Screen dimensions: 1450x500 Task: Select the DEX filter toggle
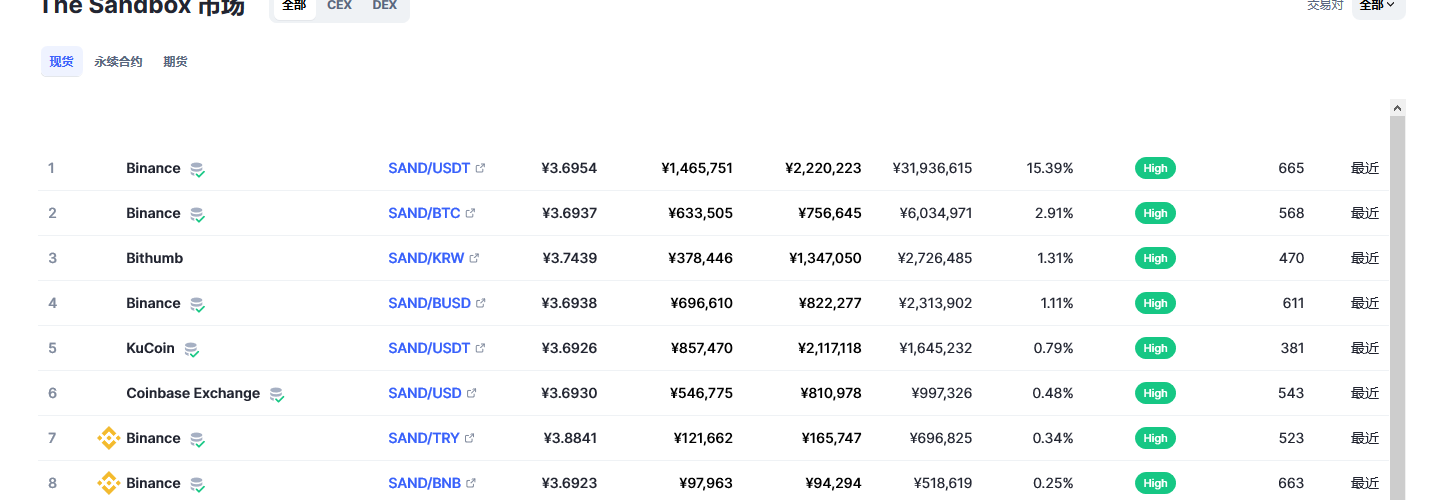pos(384,6)
